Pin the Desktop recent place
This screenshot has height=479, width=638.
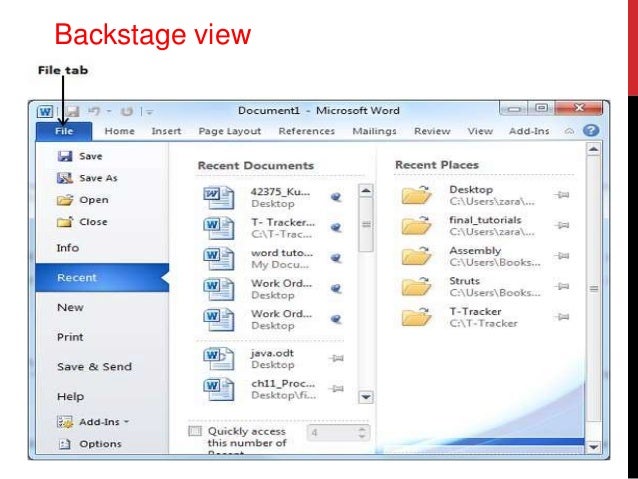pyautogui.click(x=562, y=195)
